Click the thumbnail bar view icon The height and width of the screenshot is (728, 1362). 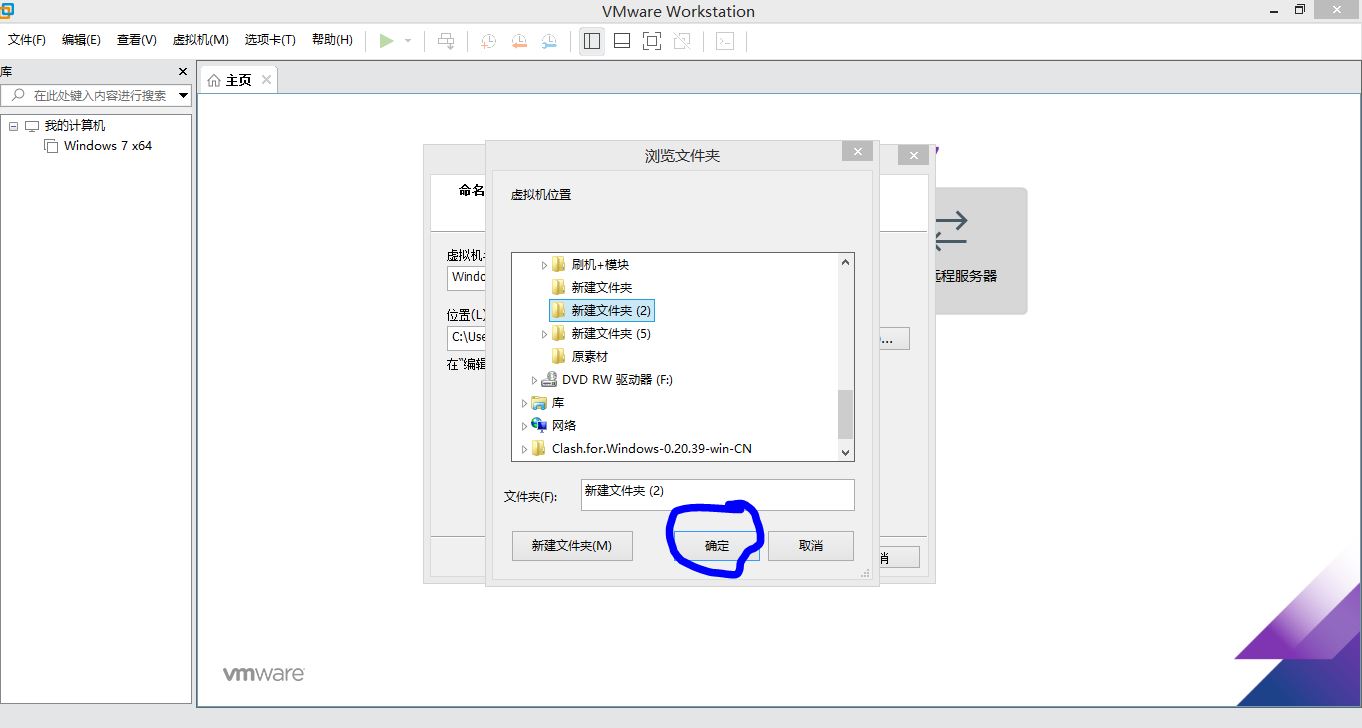622,41
